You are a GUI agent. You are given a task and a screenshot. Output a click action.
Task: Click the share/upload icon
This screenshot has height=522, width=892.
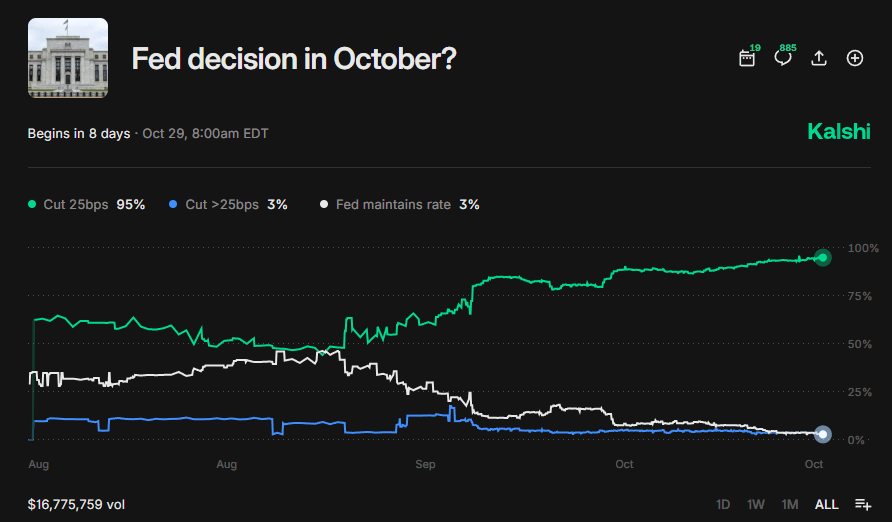[819, 58]
